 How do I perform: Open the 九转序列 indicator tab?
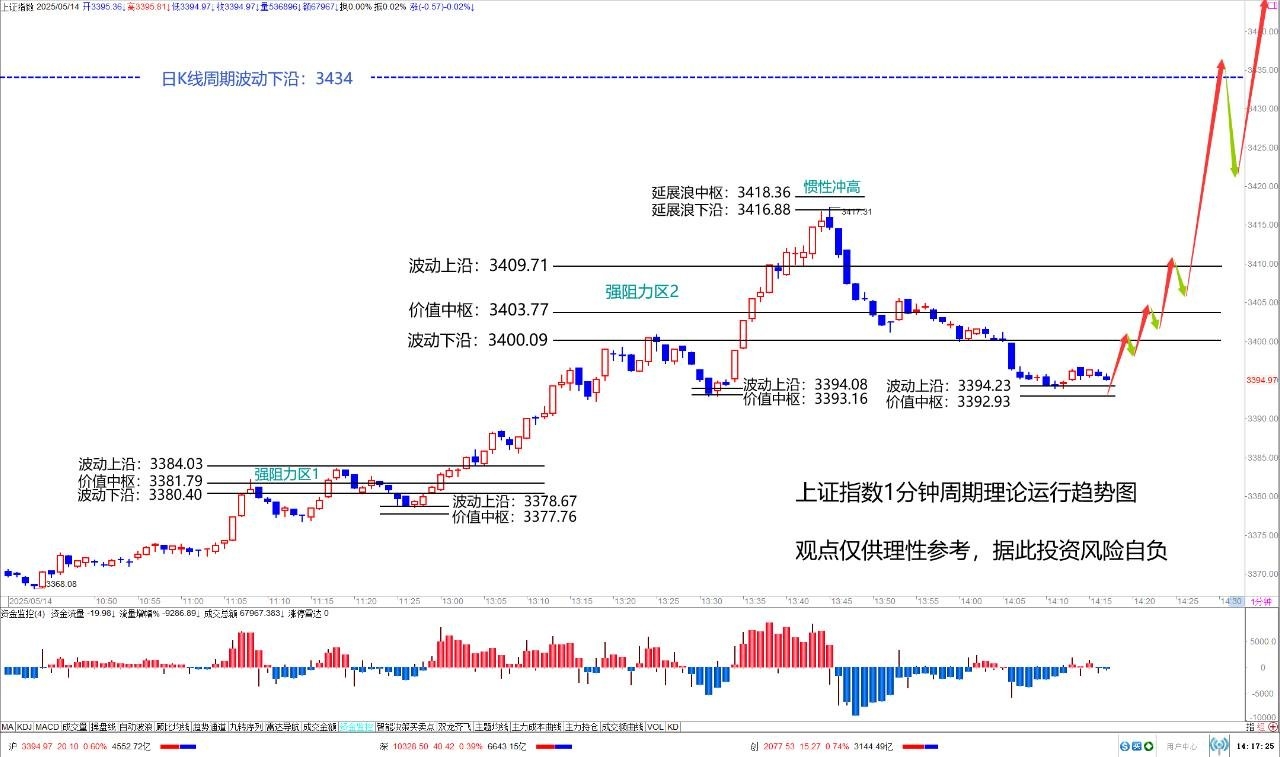(x=246, y=727)
